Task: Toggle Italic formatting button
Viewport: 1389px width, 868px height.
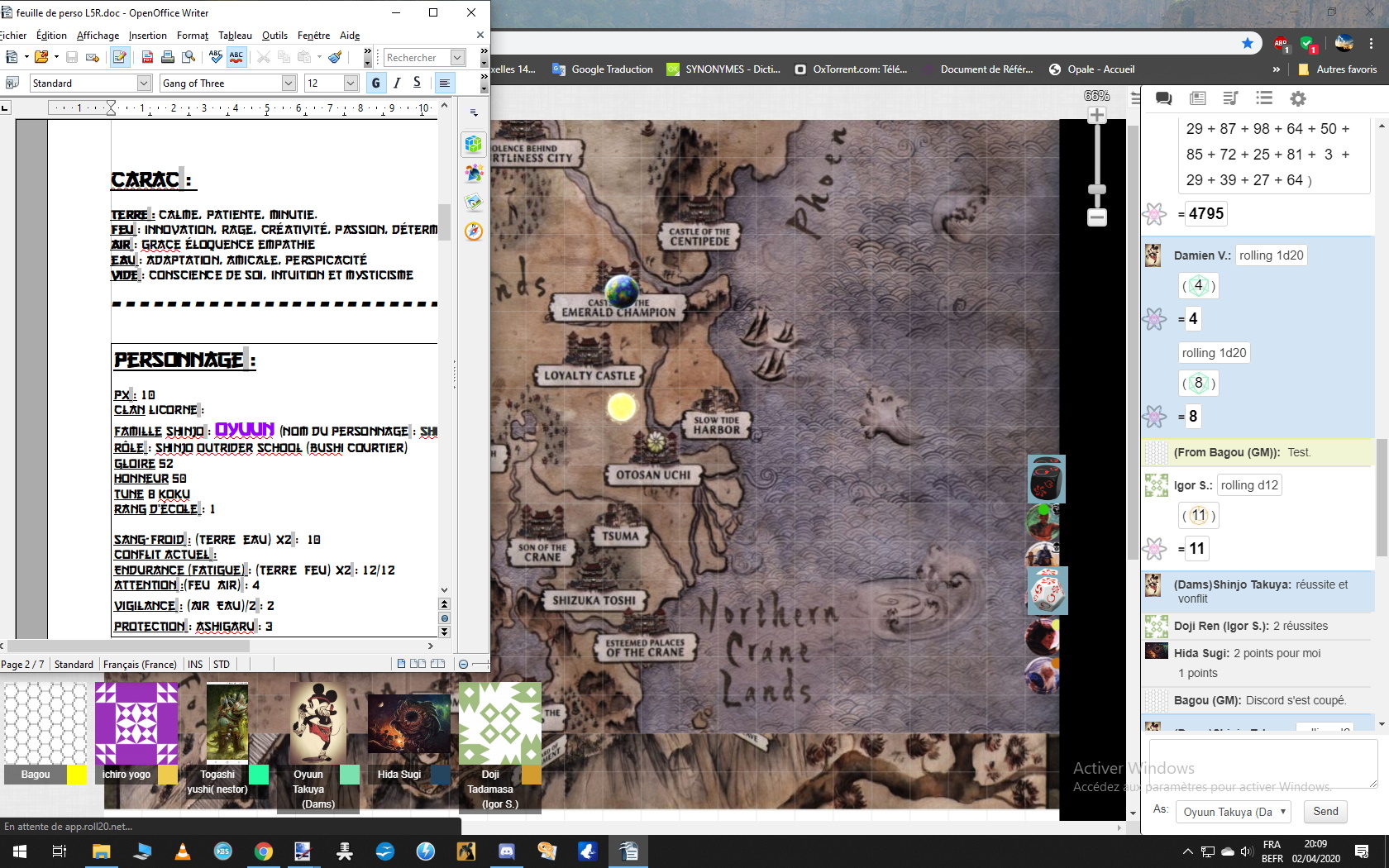Action: click(x=397, y=83)
